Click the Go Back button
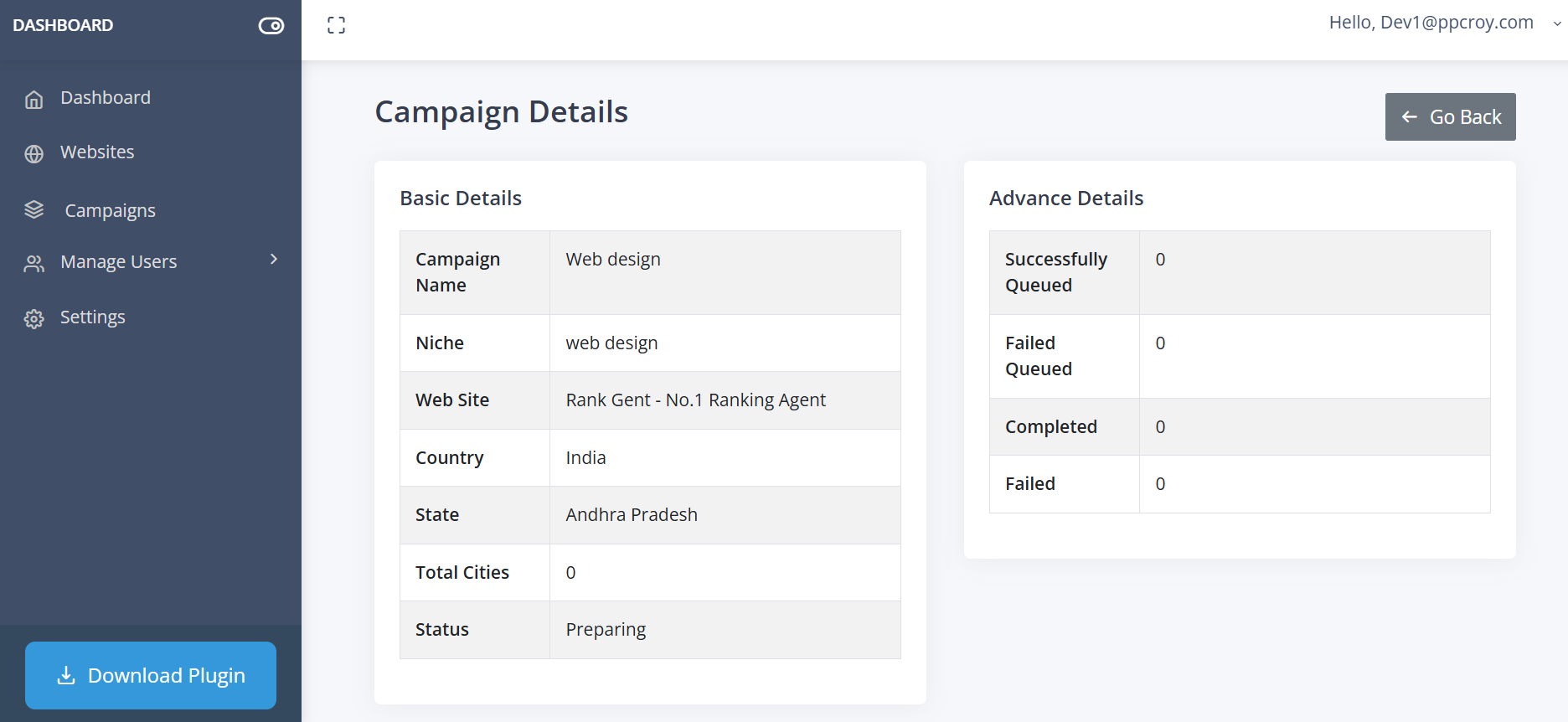Viewport: 1568px width, 722px height. coord(1450,117)
